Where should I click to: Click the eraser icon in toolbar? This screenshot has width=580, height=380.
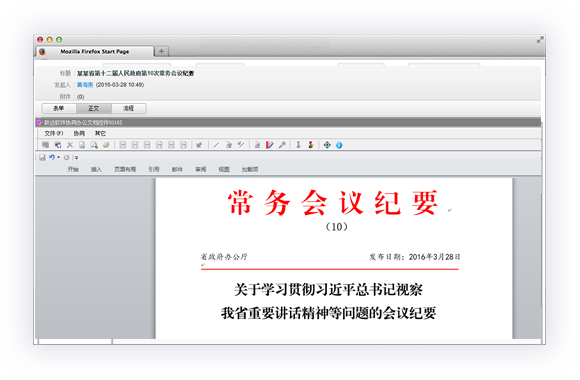click(x=106, y=145)
